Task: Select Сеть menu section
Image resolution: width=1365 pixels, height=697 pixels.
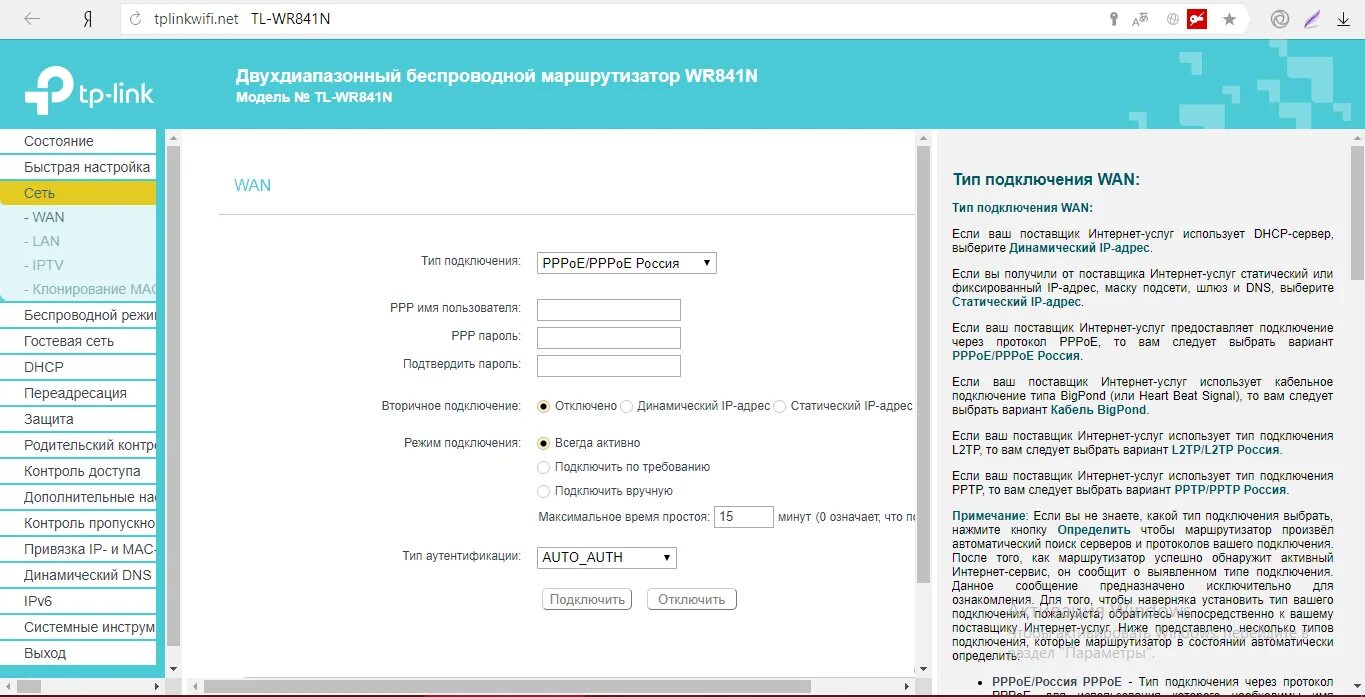Action: tap(78, 193)
